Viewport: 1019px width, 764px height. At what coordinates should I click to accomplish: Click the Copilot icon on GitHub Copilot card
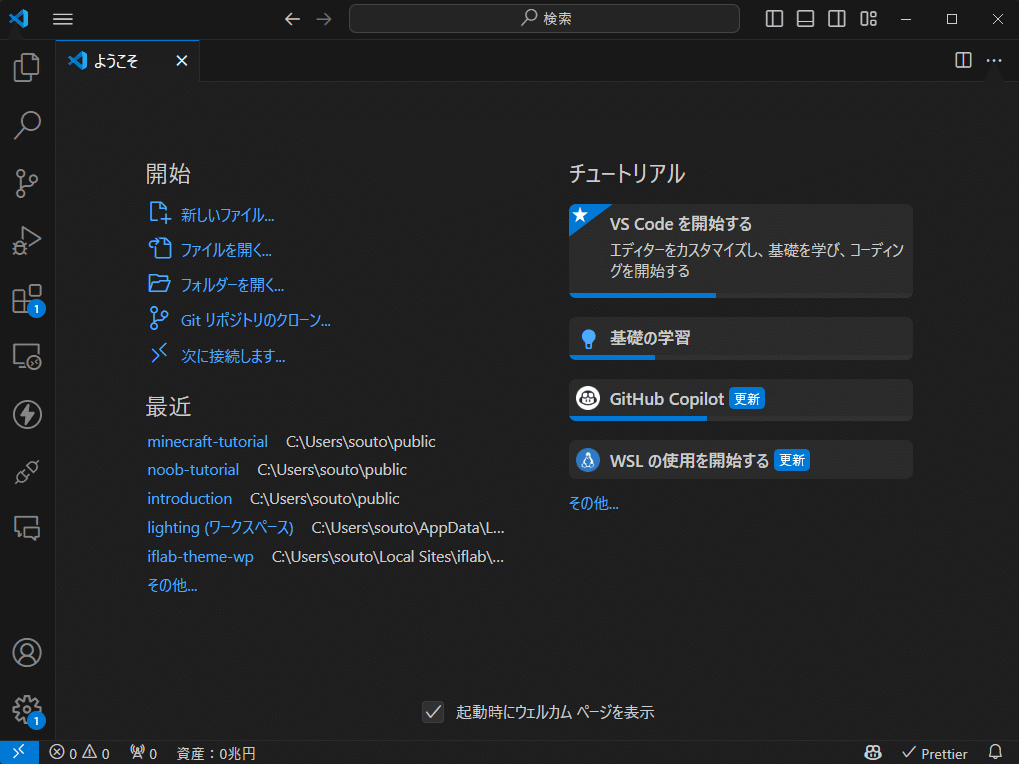point(588,398)
